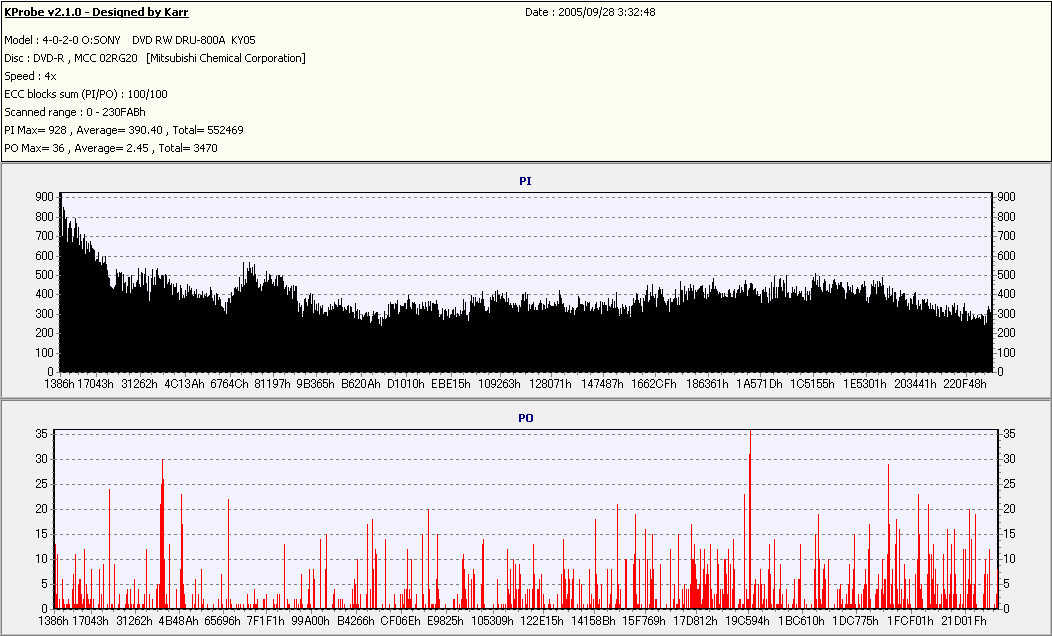The image size is (1052, 636).
Task: Click the PI Max 928 statistics line
Action: click(x=124, y=130)
